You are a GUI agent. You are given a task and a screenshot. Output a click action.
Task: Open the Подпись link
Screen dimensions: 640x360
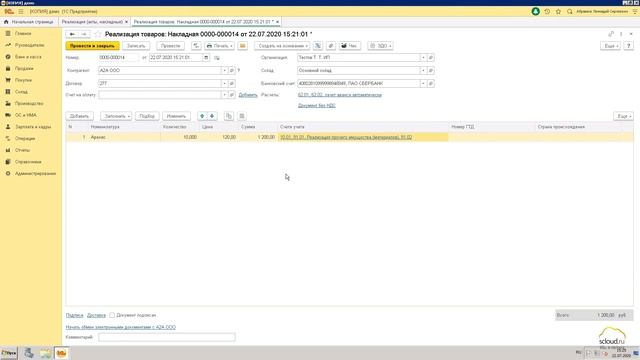pyautogui.click(x=74, y=315)
